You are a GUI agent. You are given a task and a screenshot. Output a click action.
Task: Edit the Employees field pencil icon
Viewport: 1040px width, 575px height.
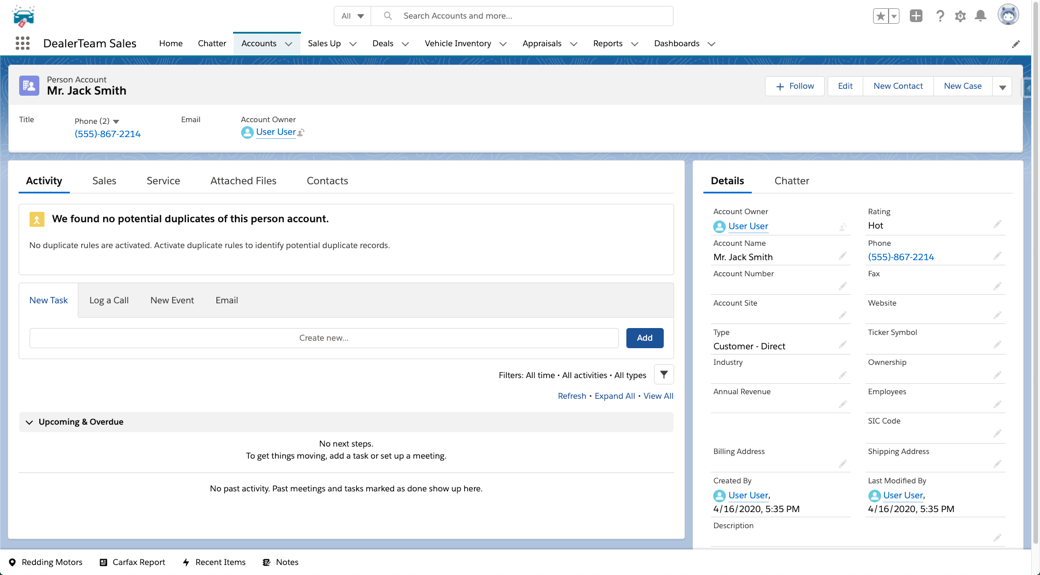(997, 404)
